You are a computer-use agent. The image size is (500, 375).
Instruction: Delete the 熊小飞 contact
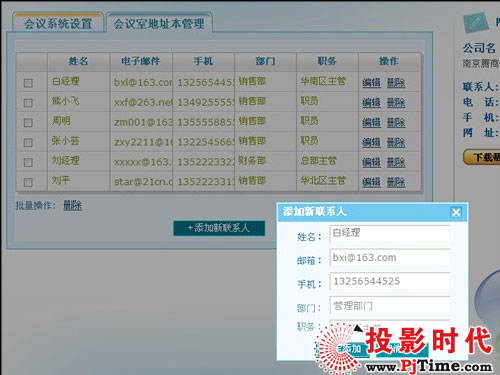tap(396, 102)
